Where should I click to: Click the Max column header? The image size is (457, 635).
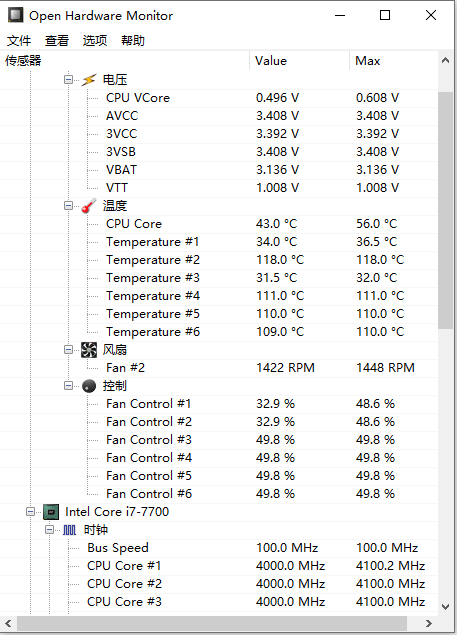(393, 61)
